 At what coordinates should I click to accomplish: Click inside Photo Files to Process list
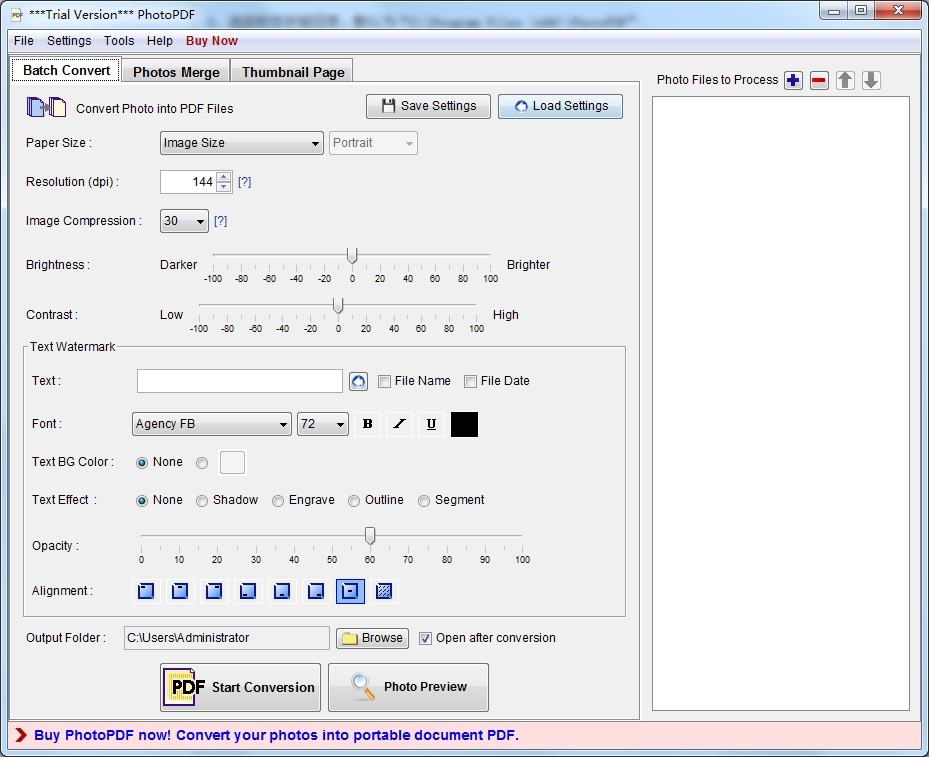tap(781, 403)
